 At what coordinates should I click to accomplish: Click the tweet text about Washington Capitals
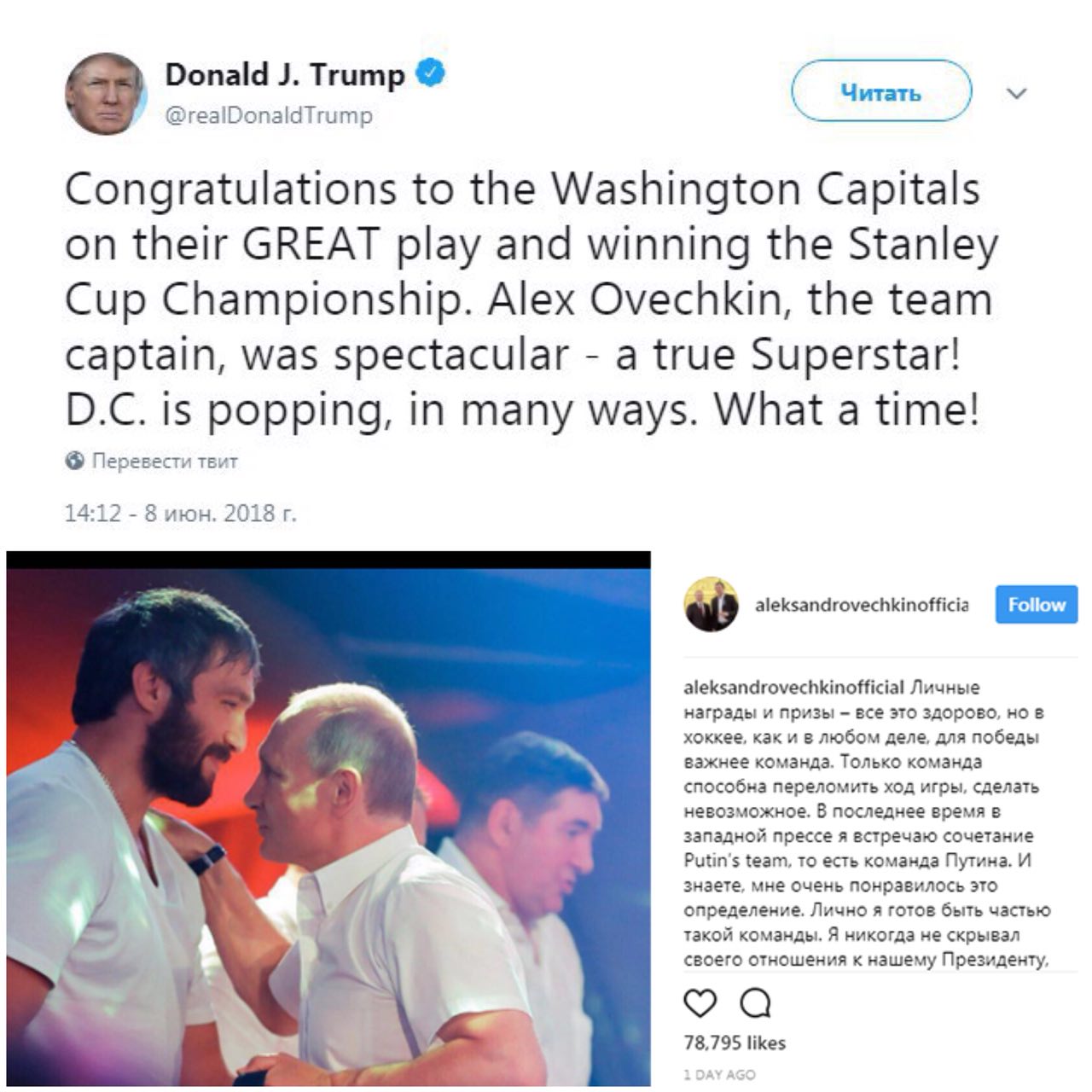coord(531,300)
